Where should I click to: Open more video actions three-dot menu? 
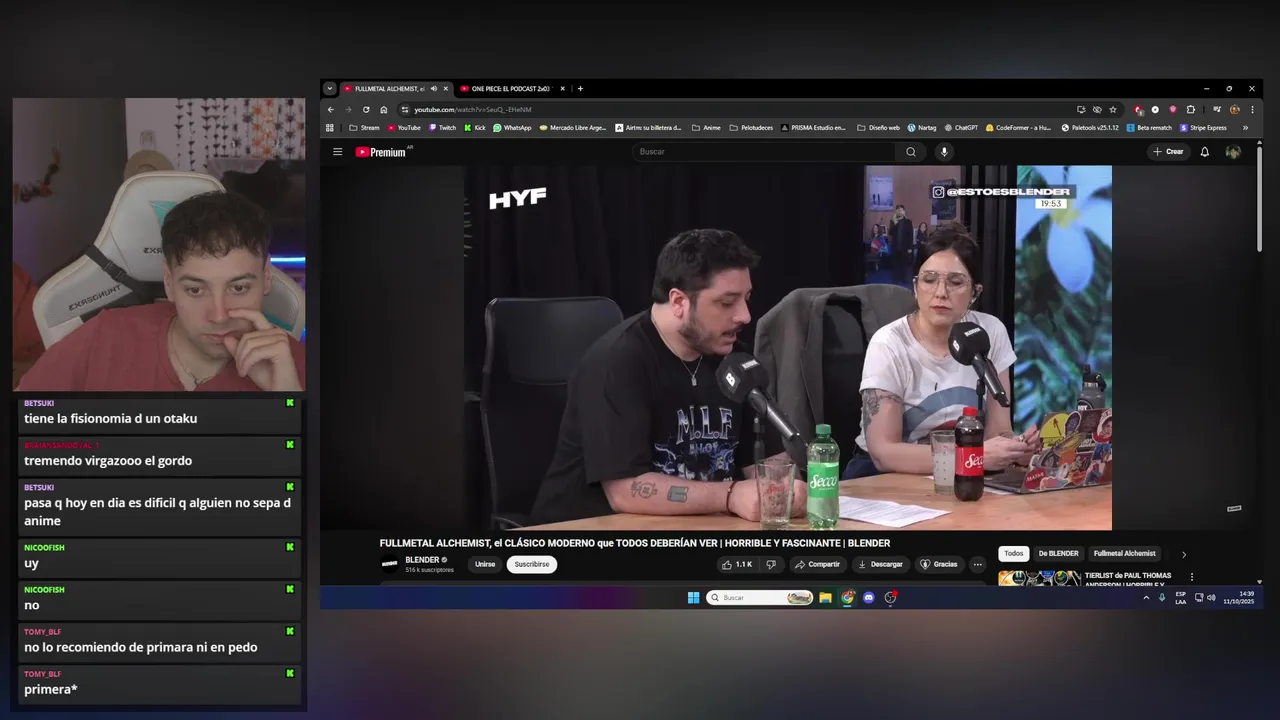(x=977, y=564)
